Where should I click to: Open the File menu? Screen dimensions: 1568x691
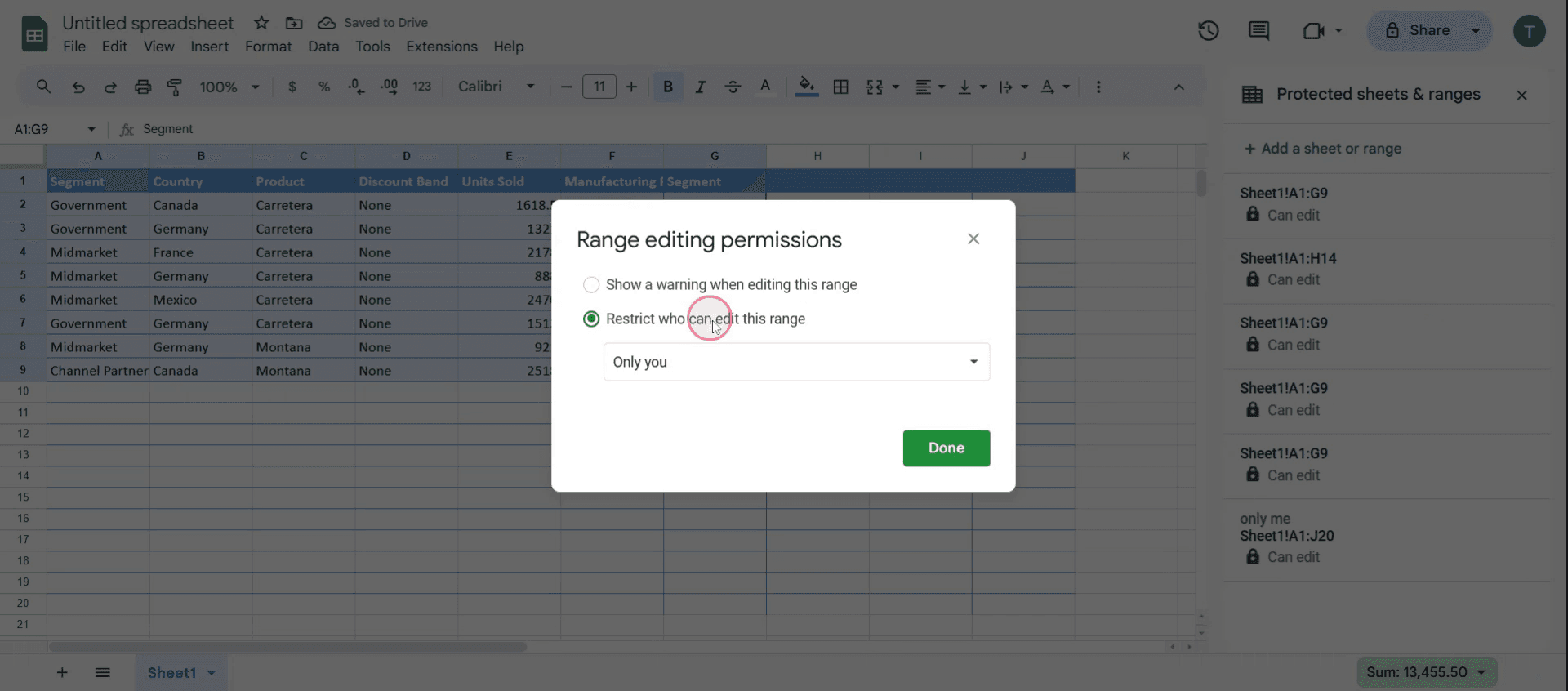click(x=74, y=47)
